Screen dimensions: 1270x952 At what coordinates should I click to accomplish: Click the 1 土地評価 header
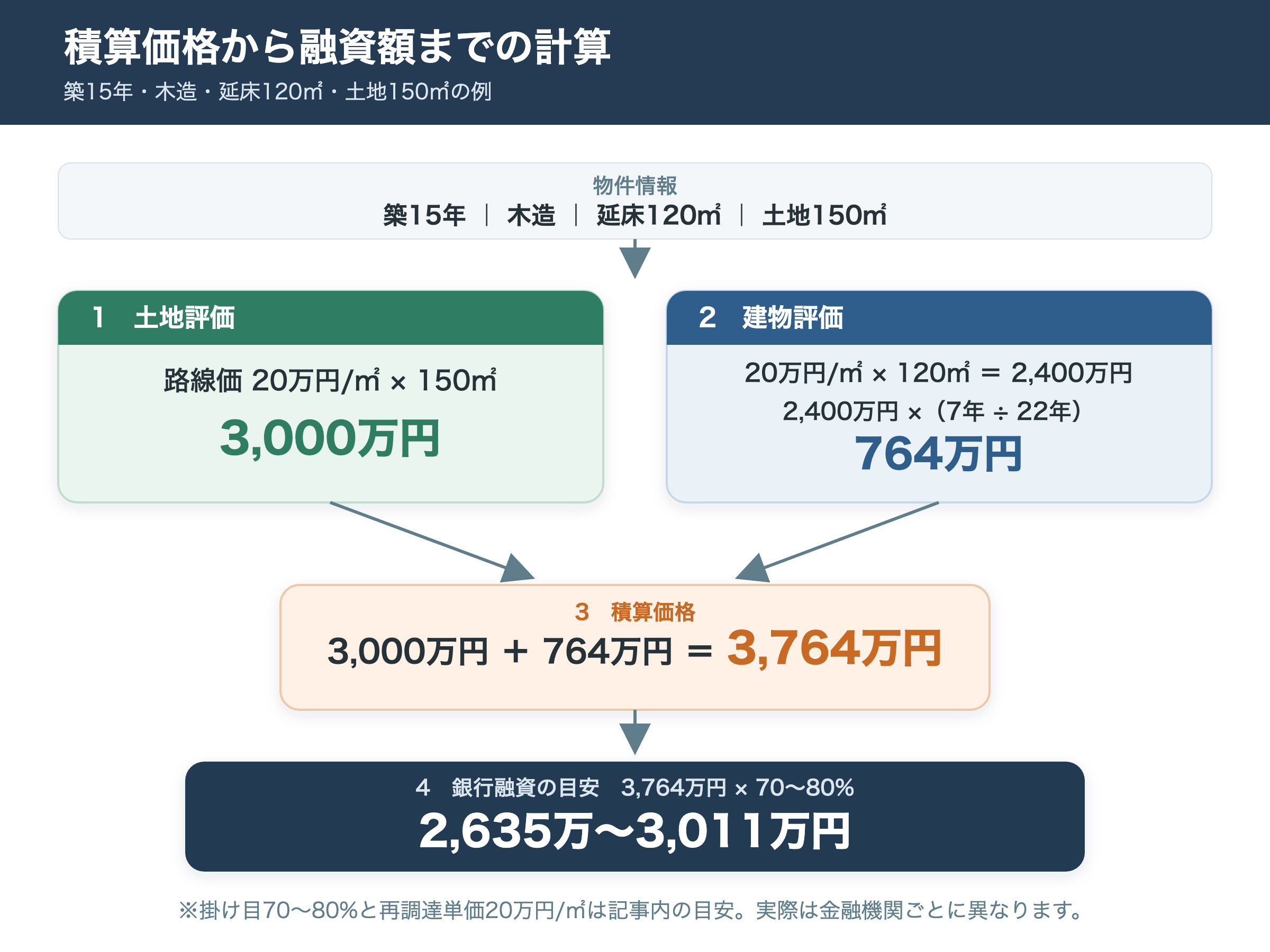[x=330, y=317]
